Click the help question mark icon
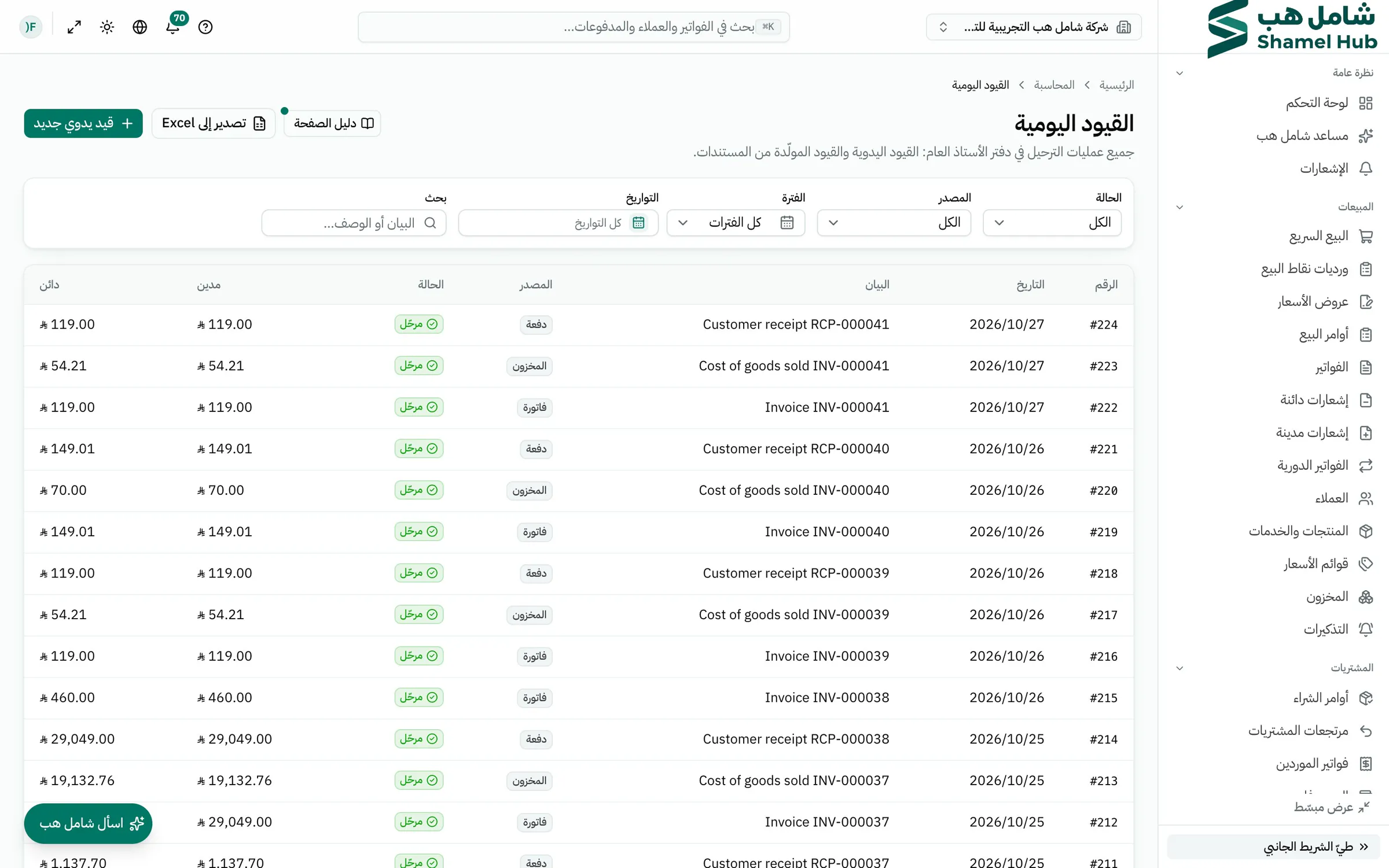The image size is (1389, 868). [x=205, y=27]
